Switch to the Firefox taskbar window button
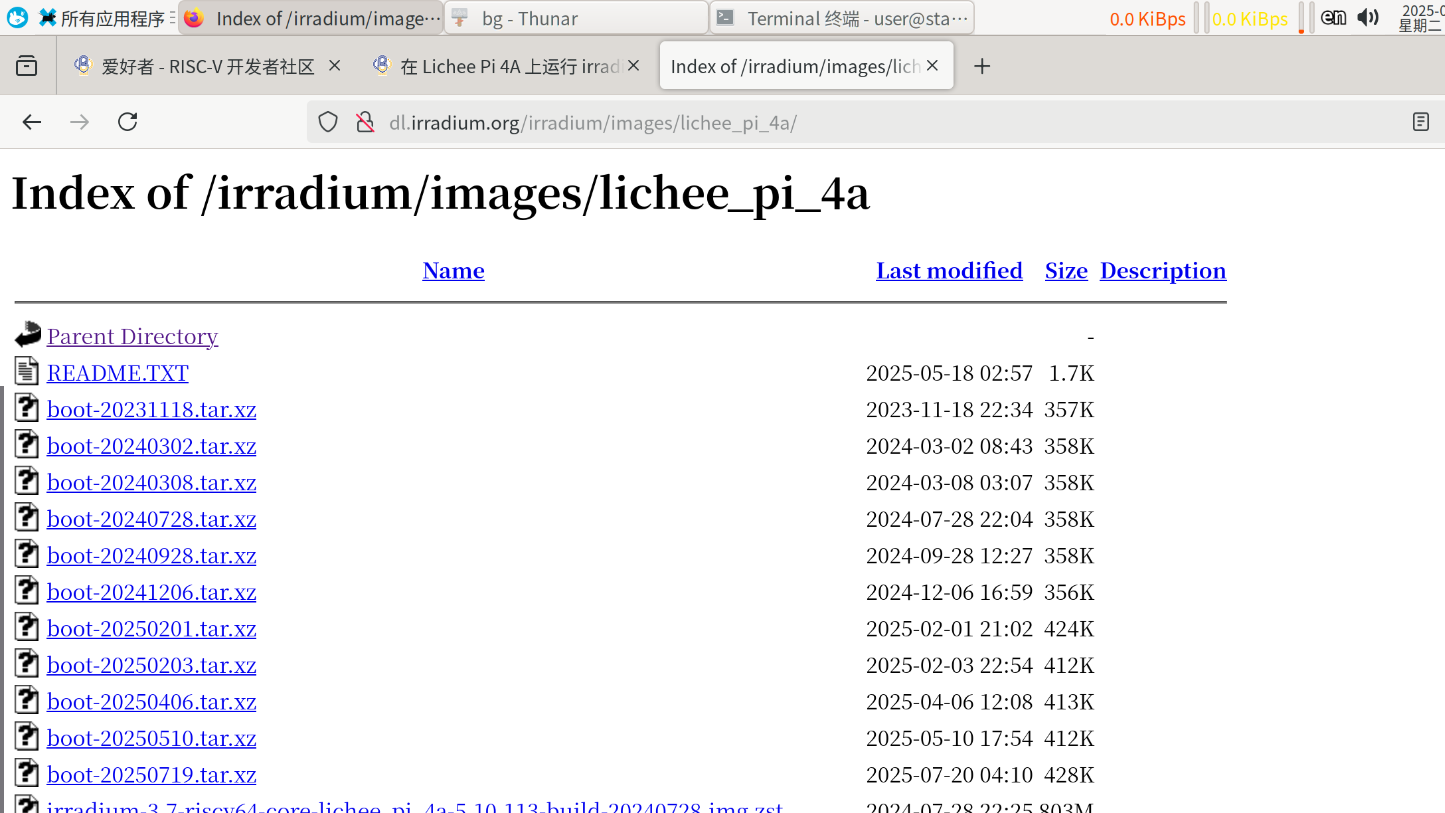This screenshot has height=813, width=1445. [x=311, y=18]
